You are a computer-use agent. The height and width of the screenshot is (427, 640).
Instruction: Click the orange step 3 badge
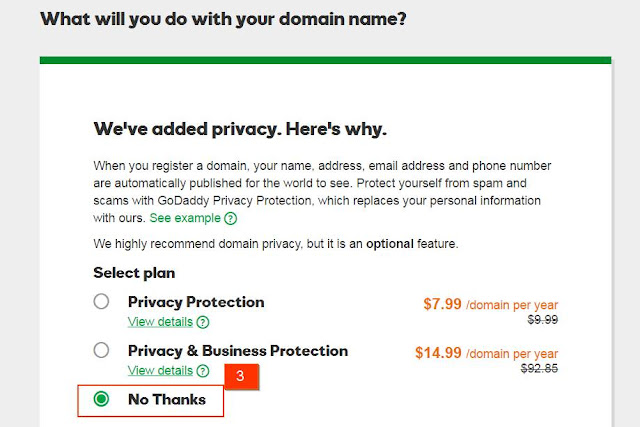[240, 377]
